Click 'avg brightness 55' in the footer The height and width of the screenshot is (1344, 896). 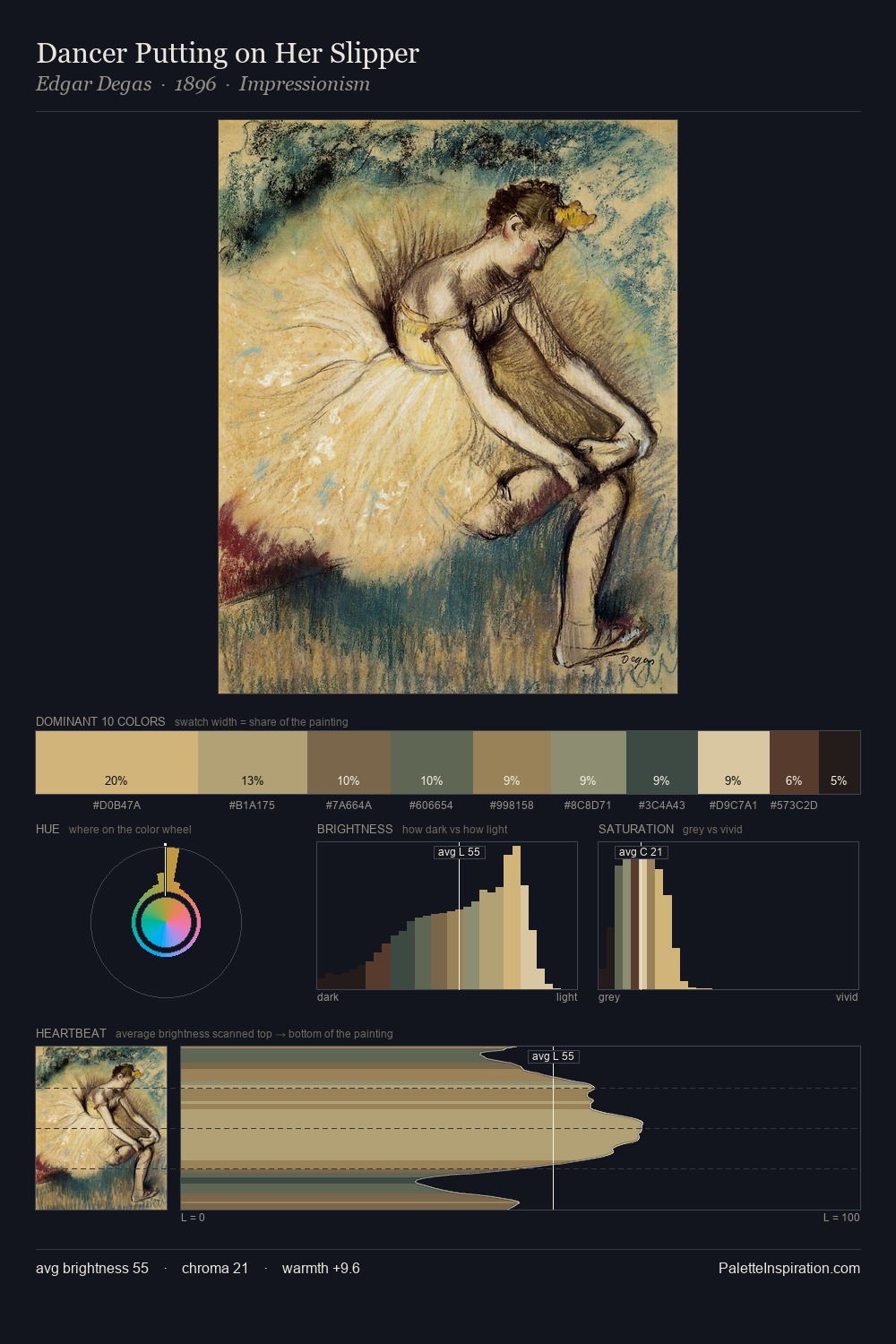[x=92, y=1268]
